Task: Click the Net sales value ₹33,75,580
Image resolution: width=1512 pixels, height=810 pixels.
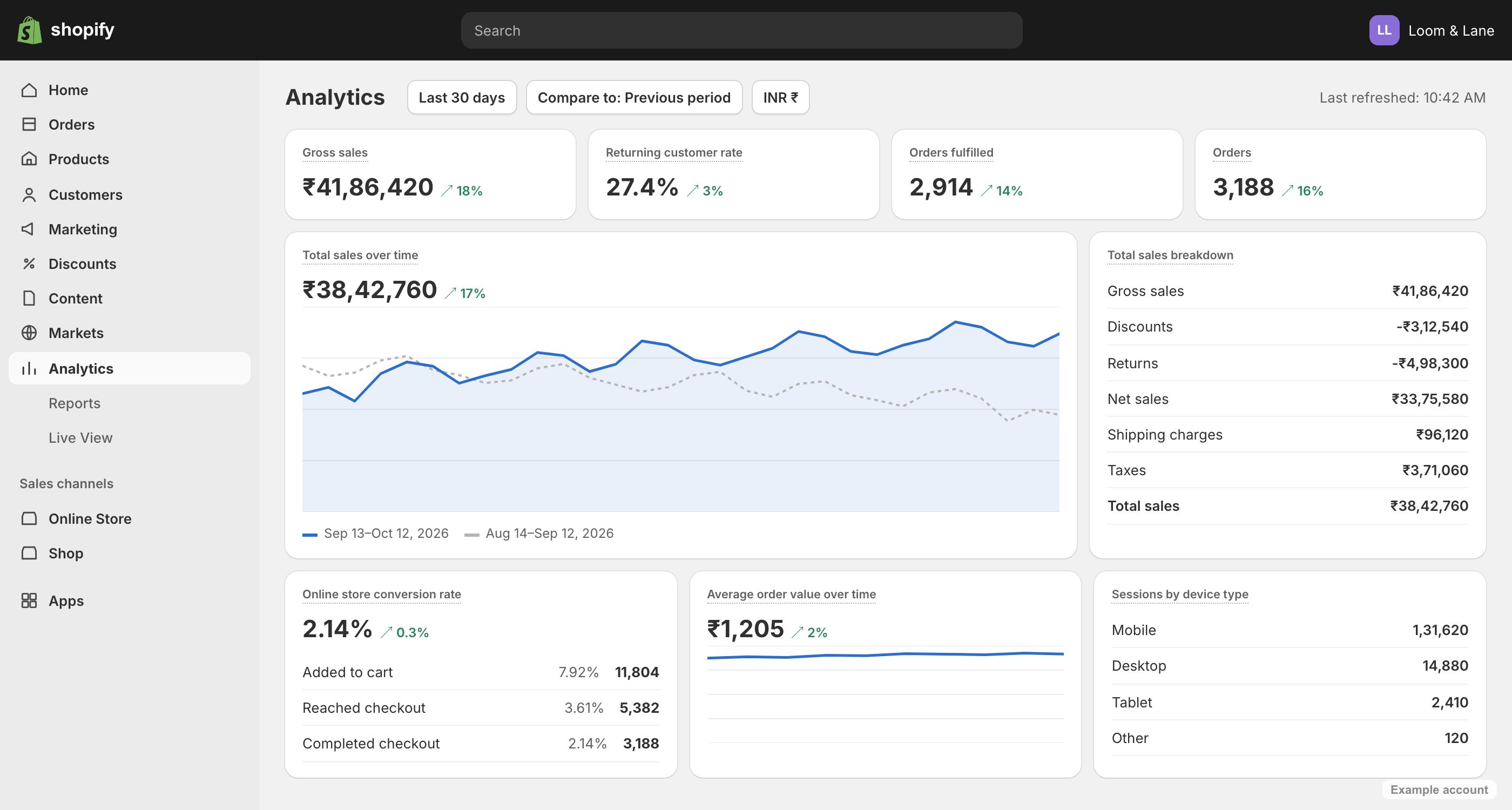Action: [x=1430, y=399]
